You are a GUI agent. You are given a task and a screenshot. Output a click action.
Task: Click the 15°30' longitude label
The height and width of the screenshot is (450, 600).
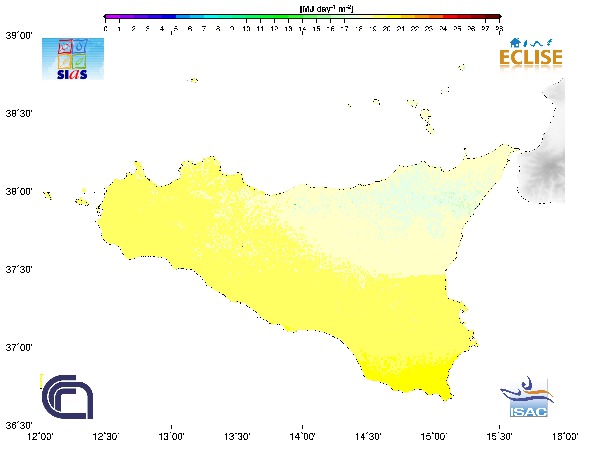[x=499, y=436]
